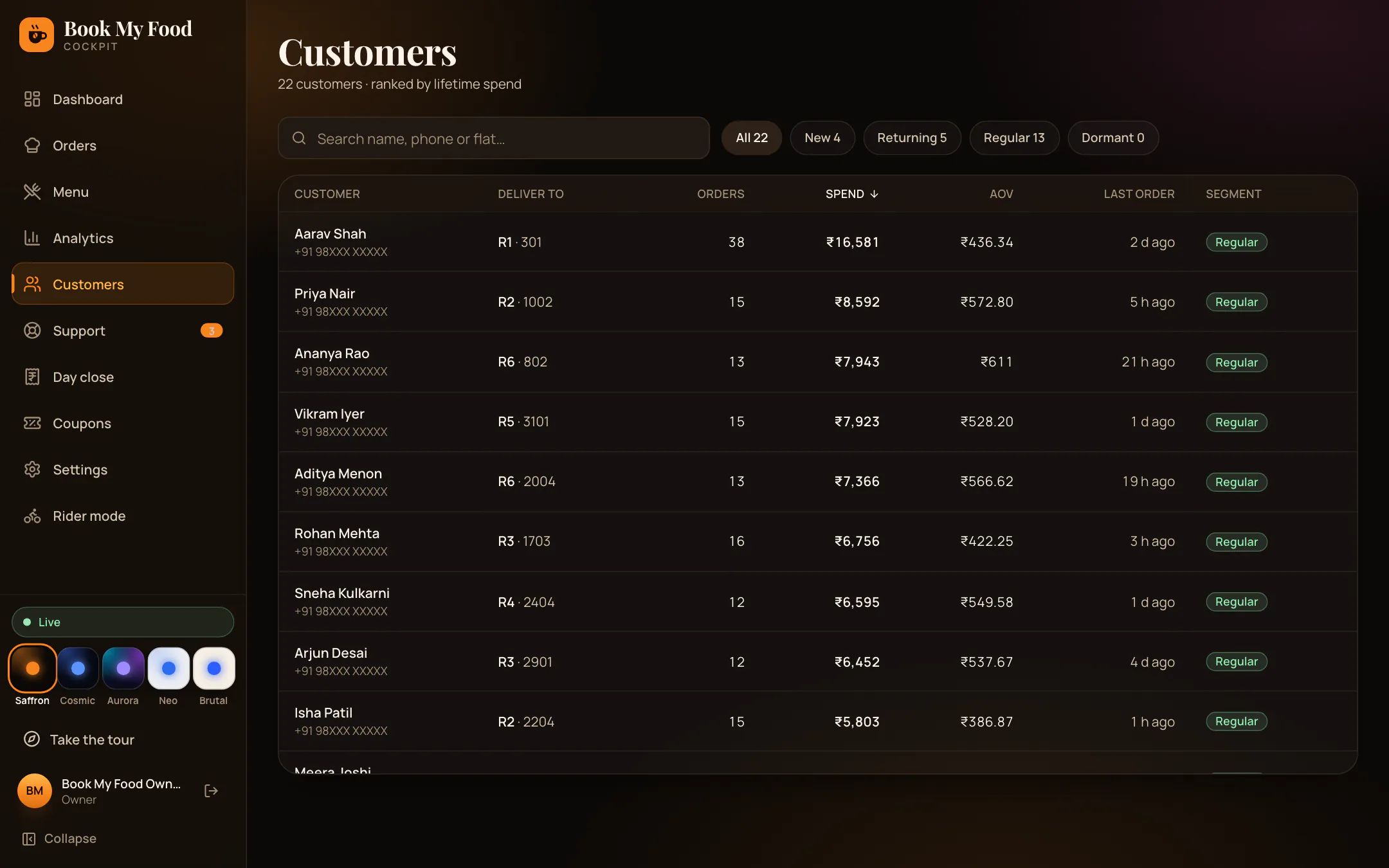1389x868 pixels.
Task: Pick the Brutal theme
Action: [214, 668]
